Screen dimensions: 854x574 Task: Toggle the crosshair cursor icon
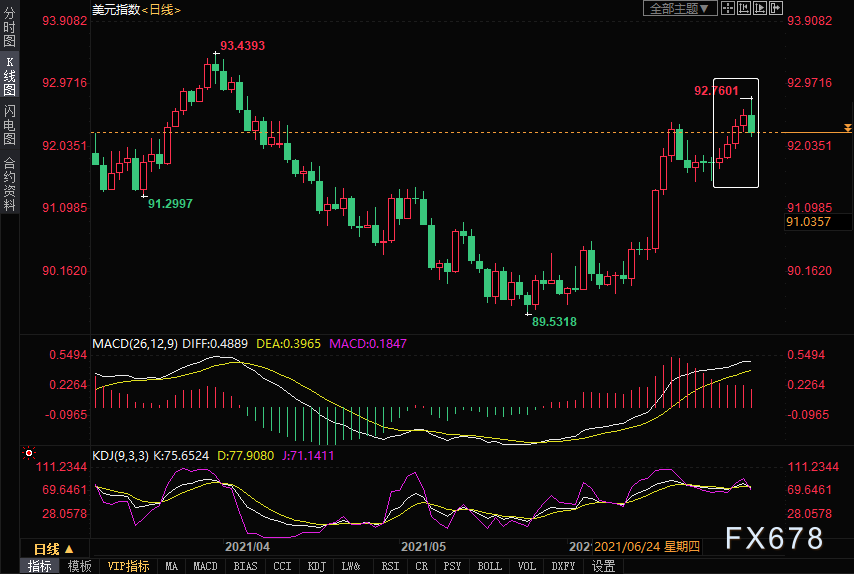pos(728,8)
